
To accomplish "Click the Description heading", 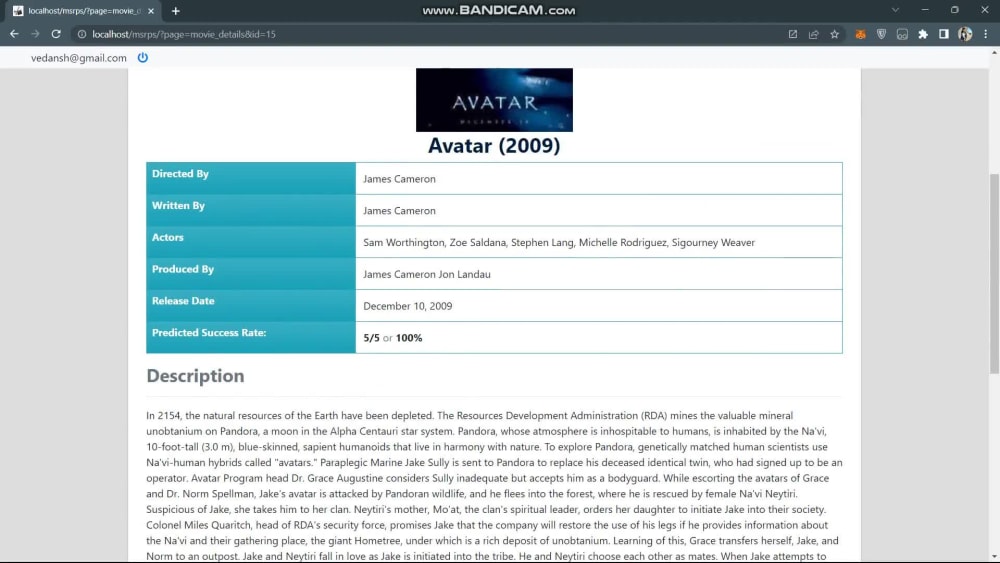I will click(x=195, y=376).
